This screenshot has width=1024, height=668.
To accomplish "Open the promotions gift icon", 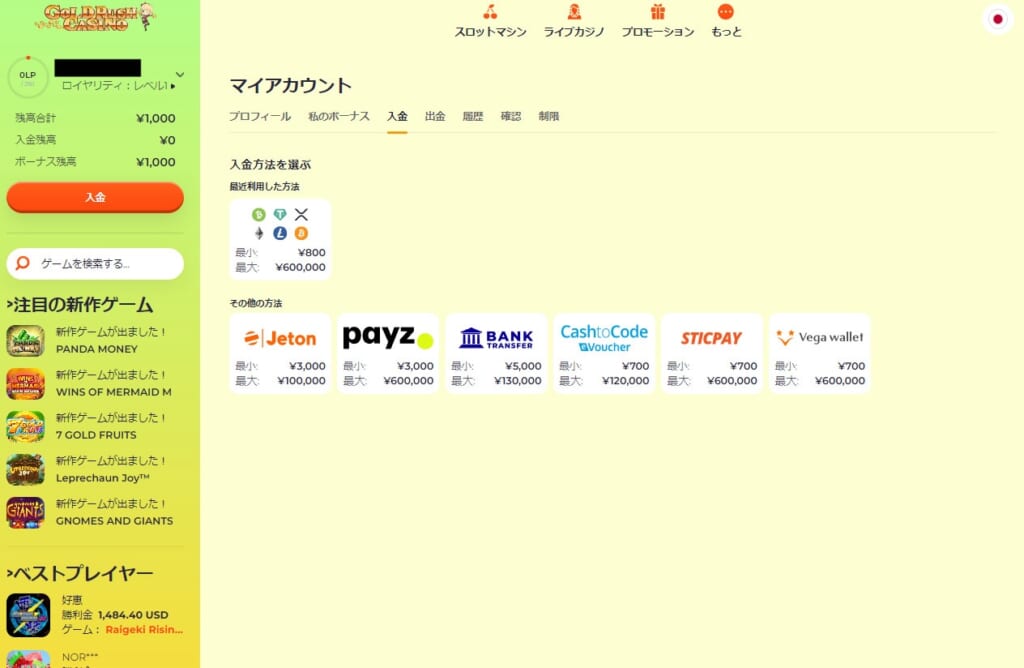I will click(658, 12).
